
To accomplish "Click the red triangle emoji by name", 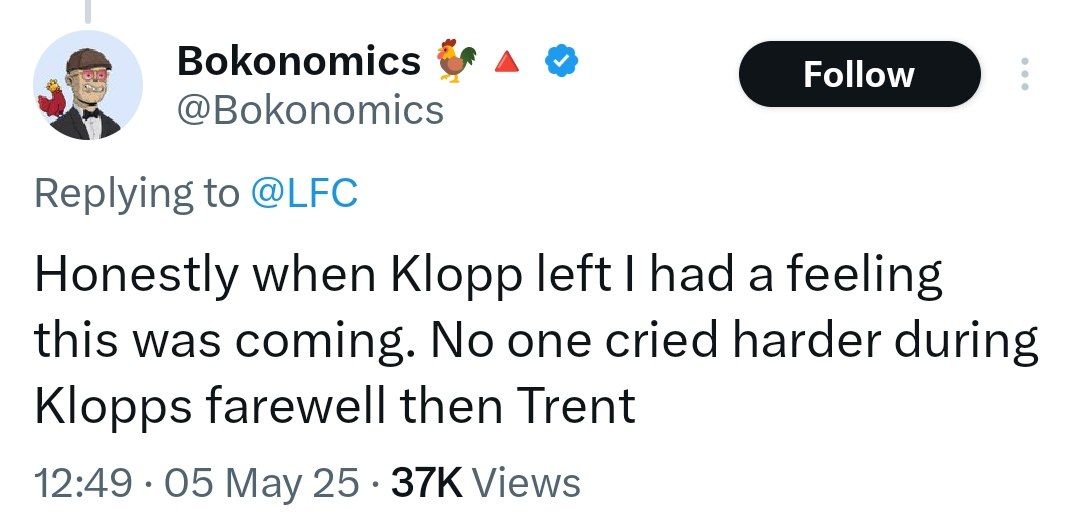I will [507, 63].
